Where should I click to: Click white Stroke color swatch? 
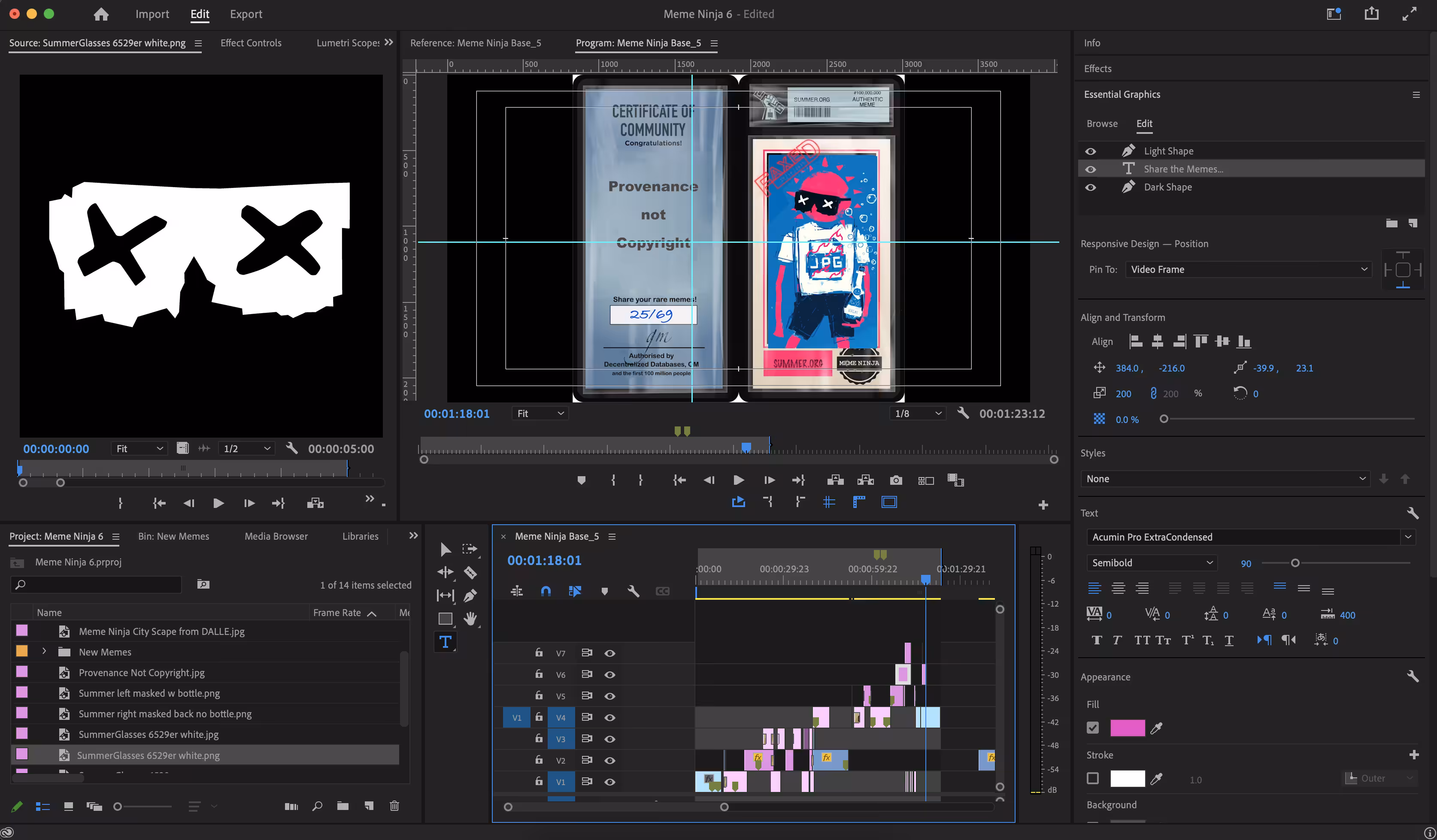click(1128, 779)
